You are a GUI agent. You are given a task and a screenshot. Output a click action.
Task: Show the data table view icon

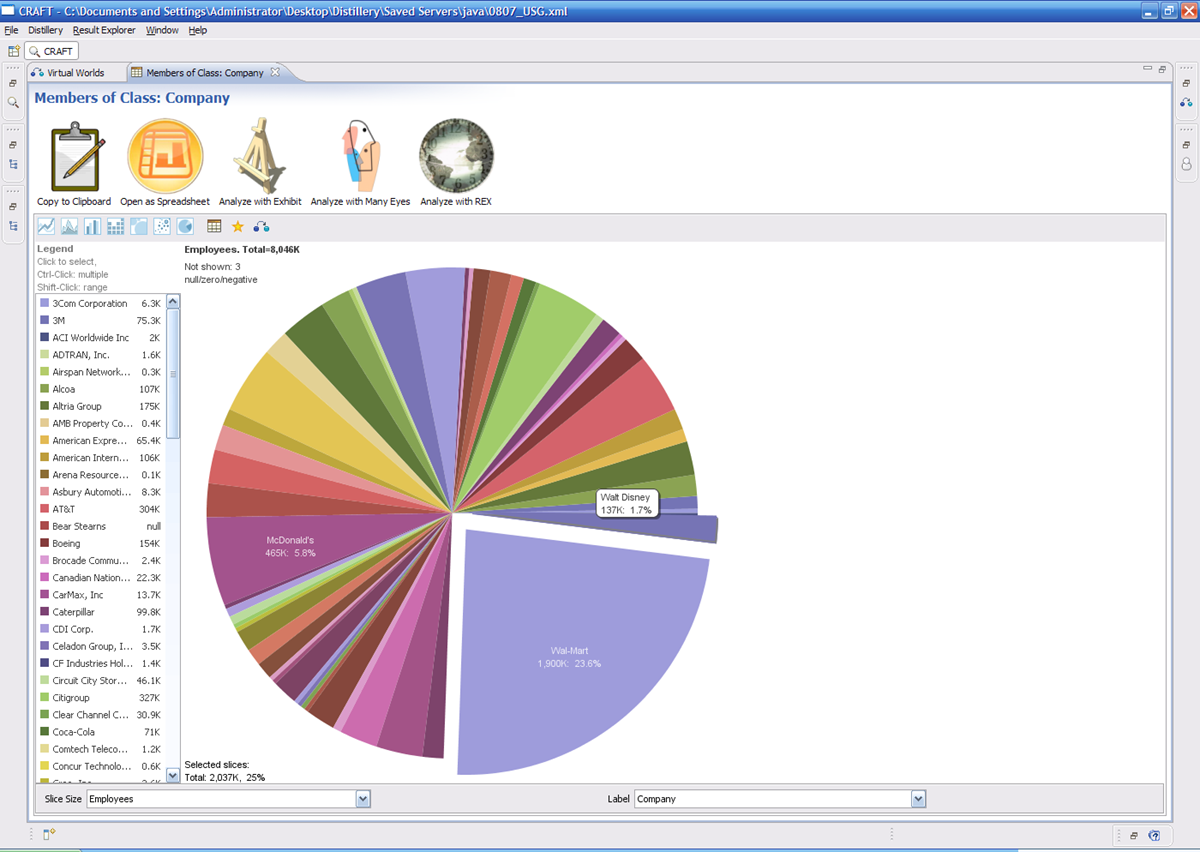tap(214, 227)
